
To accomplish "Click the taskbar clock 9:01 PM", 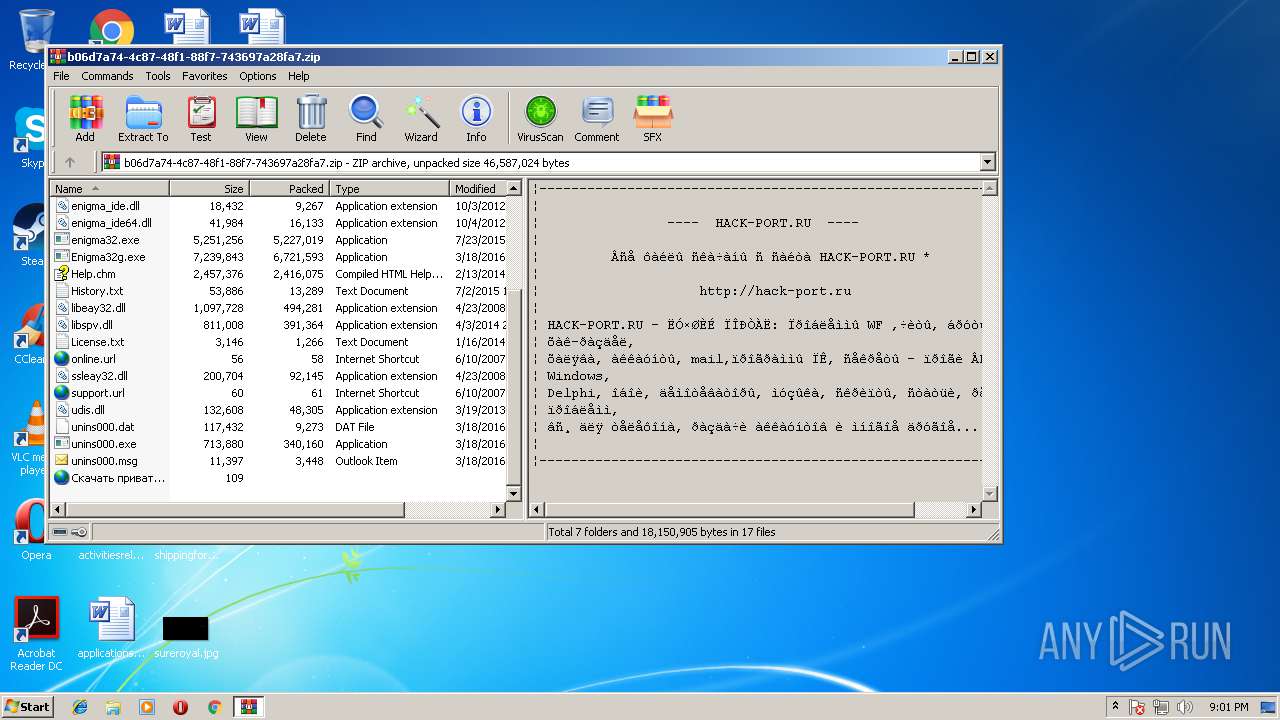I will (1228, 707).
